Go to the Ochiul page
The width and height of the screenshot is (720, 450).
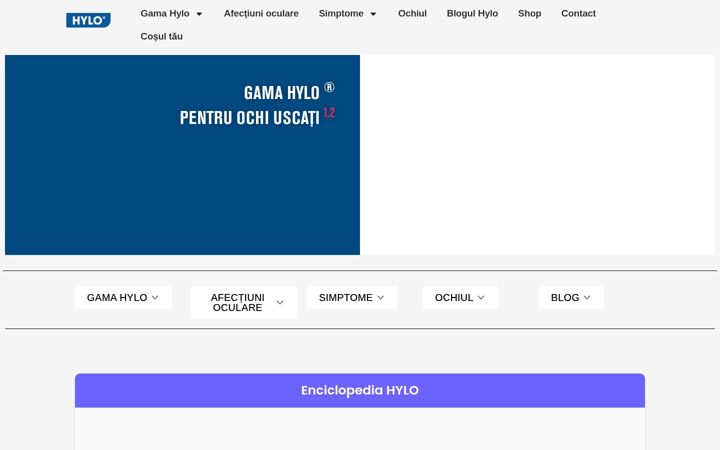[412, 14]
